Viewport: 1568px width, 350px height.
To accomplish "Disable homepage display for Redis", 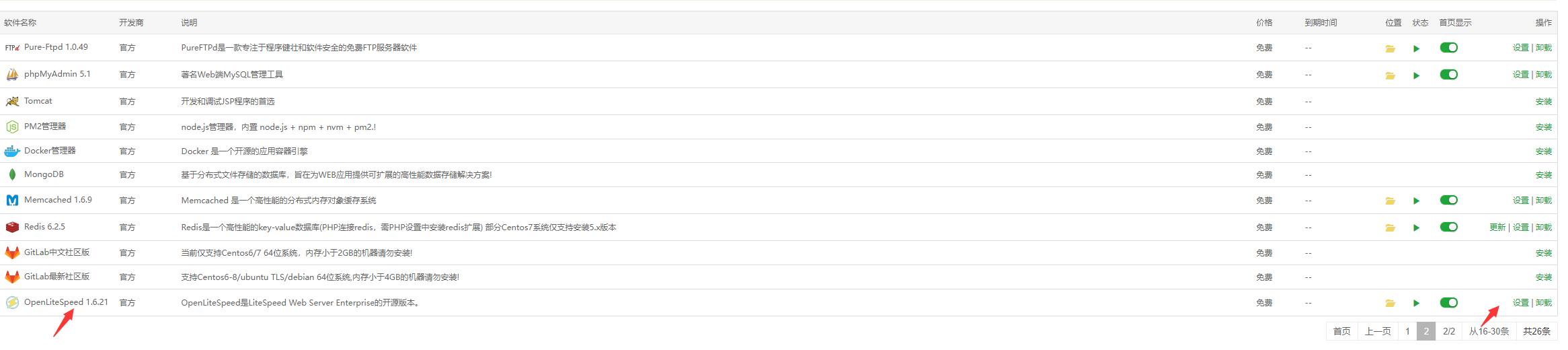I will [1448, 227].
